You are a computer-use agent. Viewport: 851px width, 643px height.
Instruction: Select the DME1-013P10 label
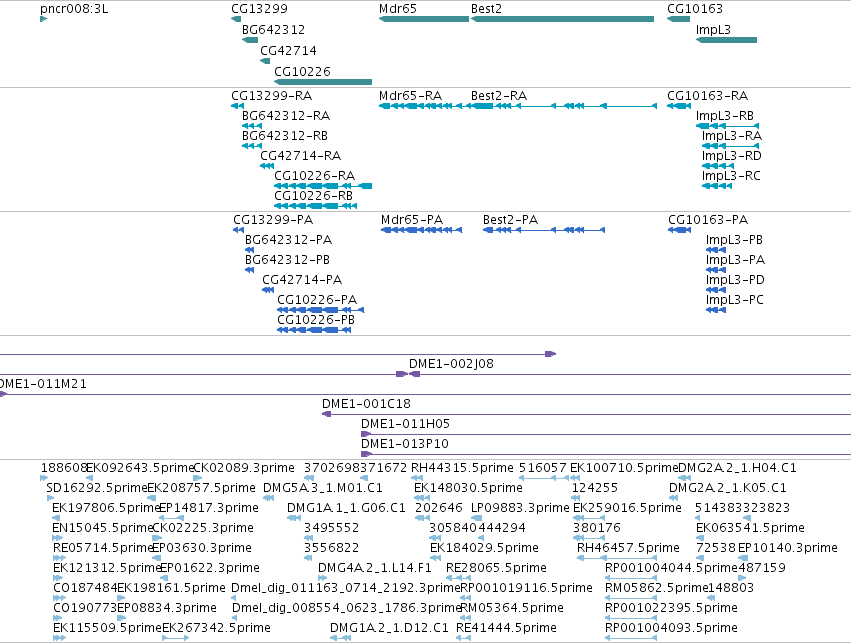pos(405,444)
